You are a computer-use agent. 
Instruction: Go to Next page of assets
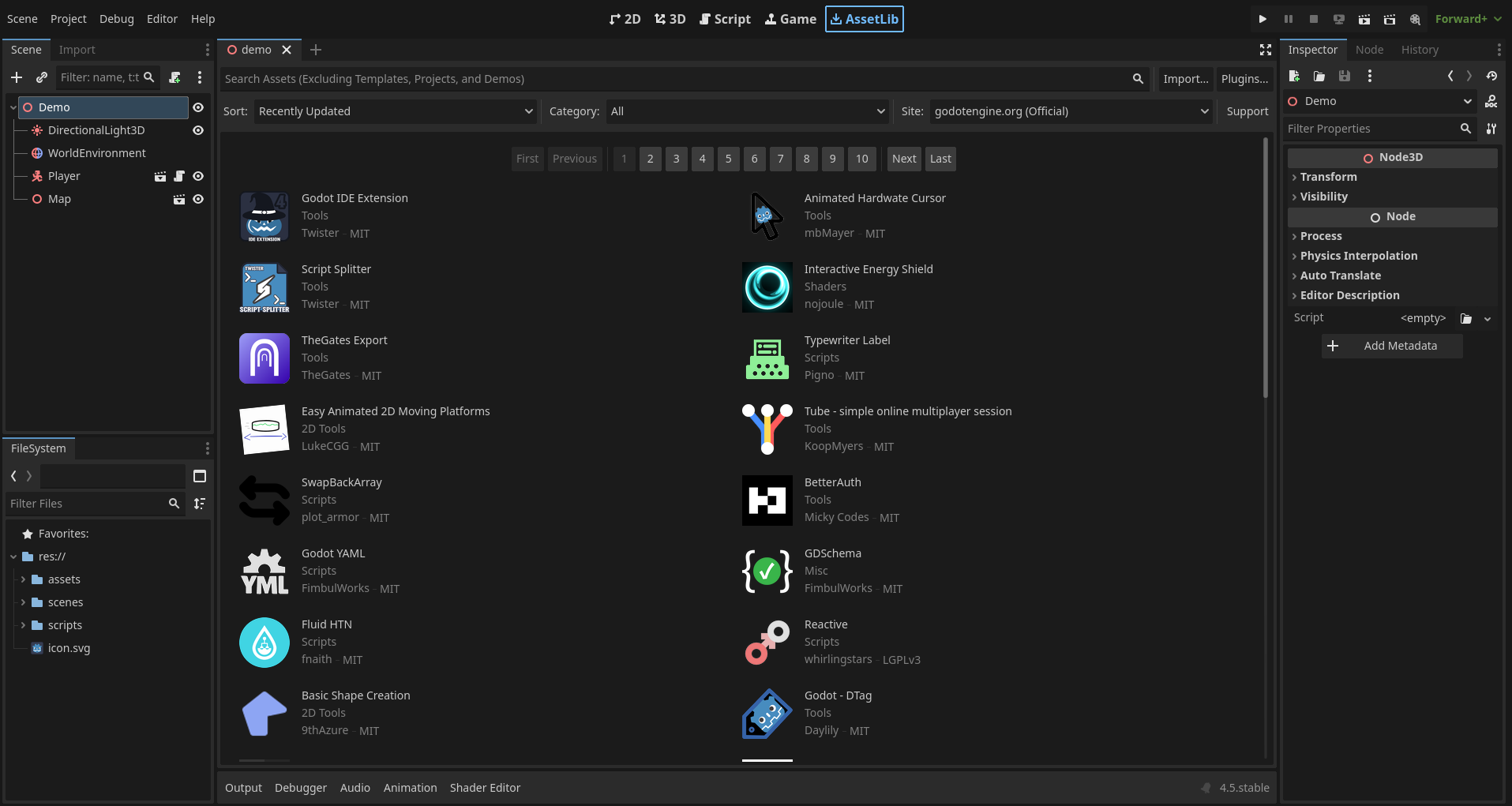click(x=903, y=159)
